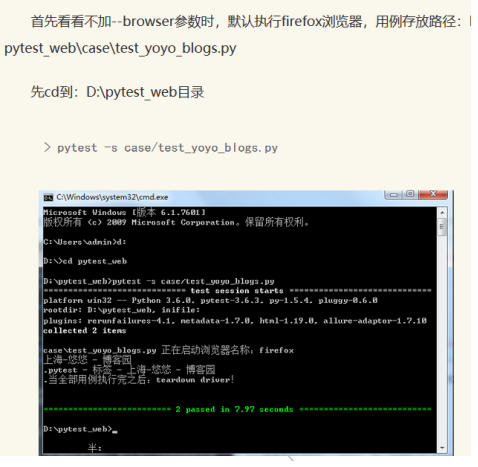Click the 'collected 2 items' line

pos(85,331)
